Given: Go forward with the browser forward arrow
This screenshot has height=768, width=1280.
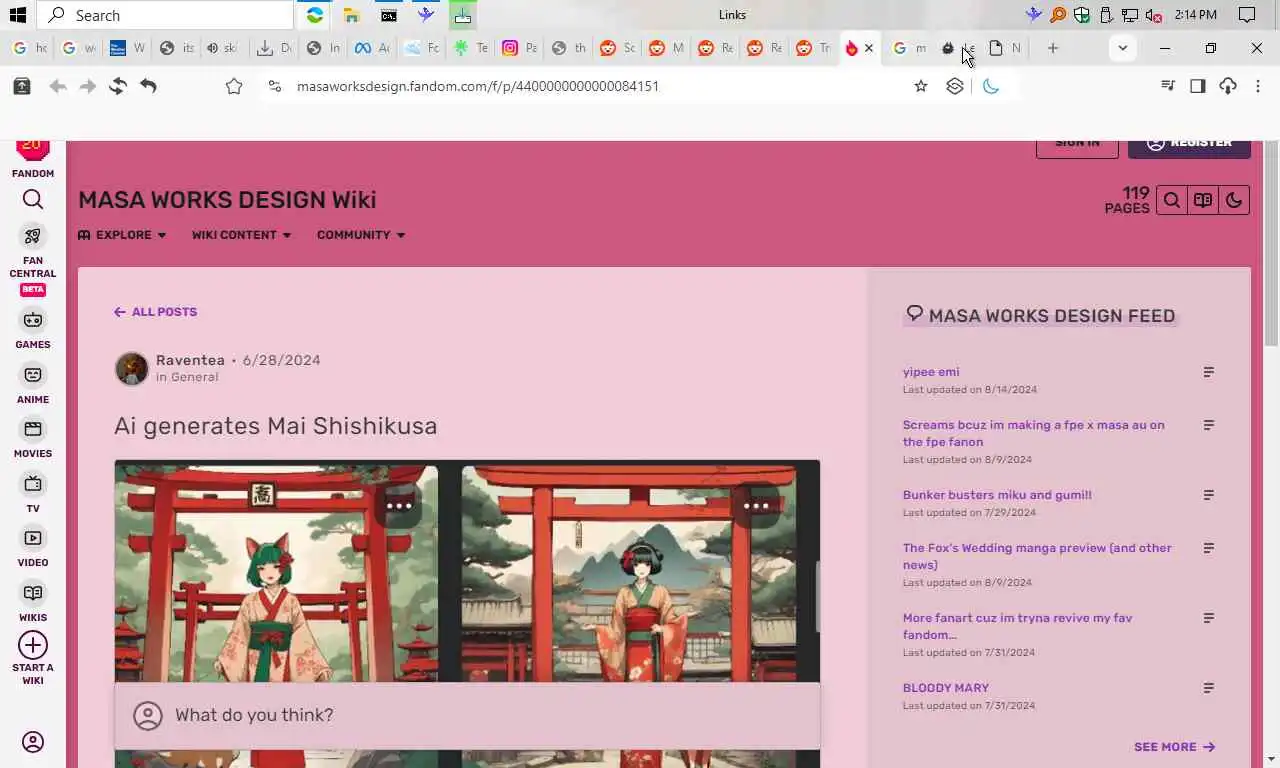Looking at the screenshot, I should coord(88,86).
